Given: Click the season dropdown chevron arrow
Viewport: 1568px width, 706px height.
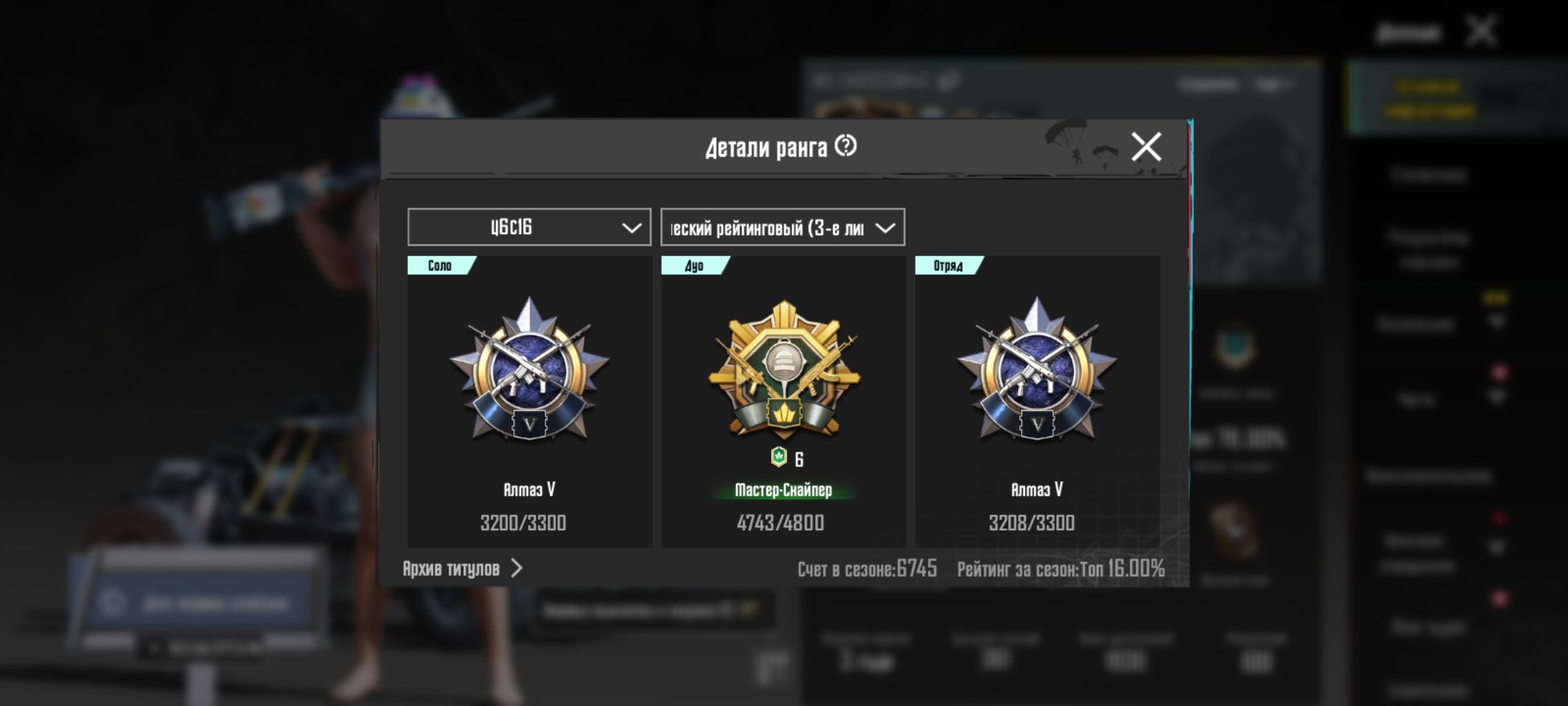Looking at the screenshot, I should coord(631,228).
